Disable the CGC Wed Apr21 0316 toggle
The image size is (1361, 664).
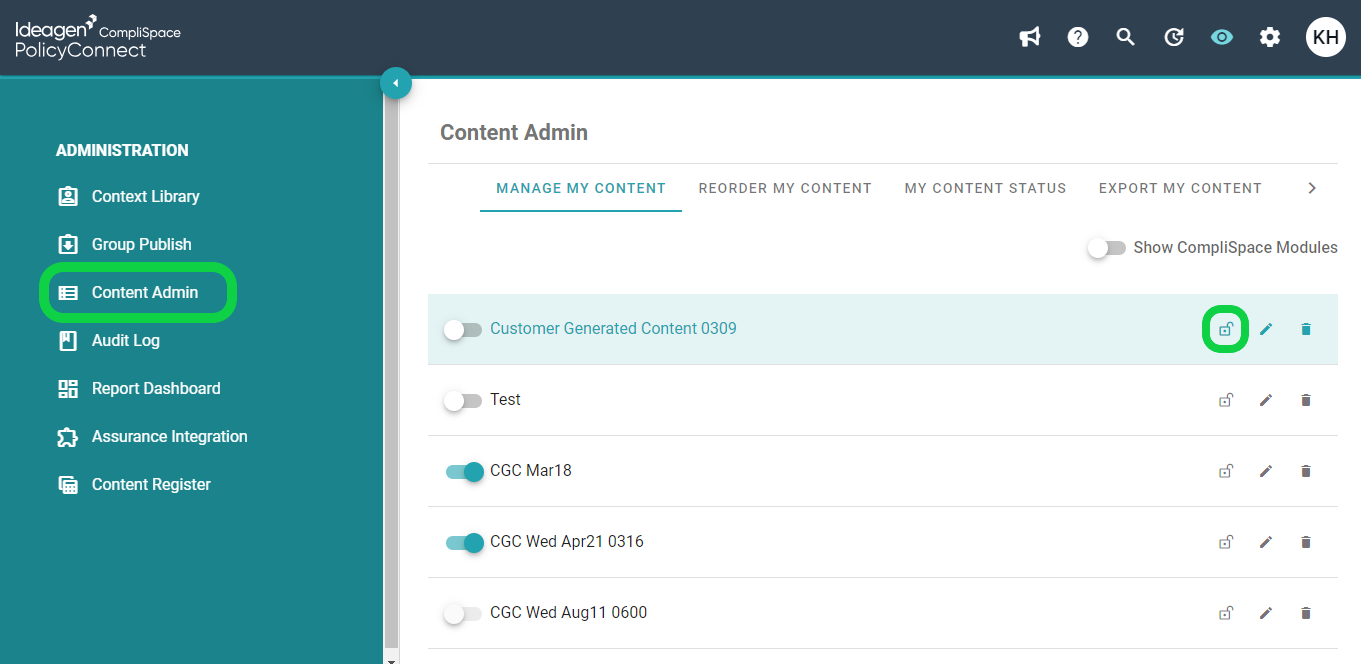(x=465, y=542)
